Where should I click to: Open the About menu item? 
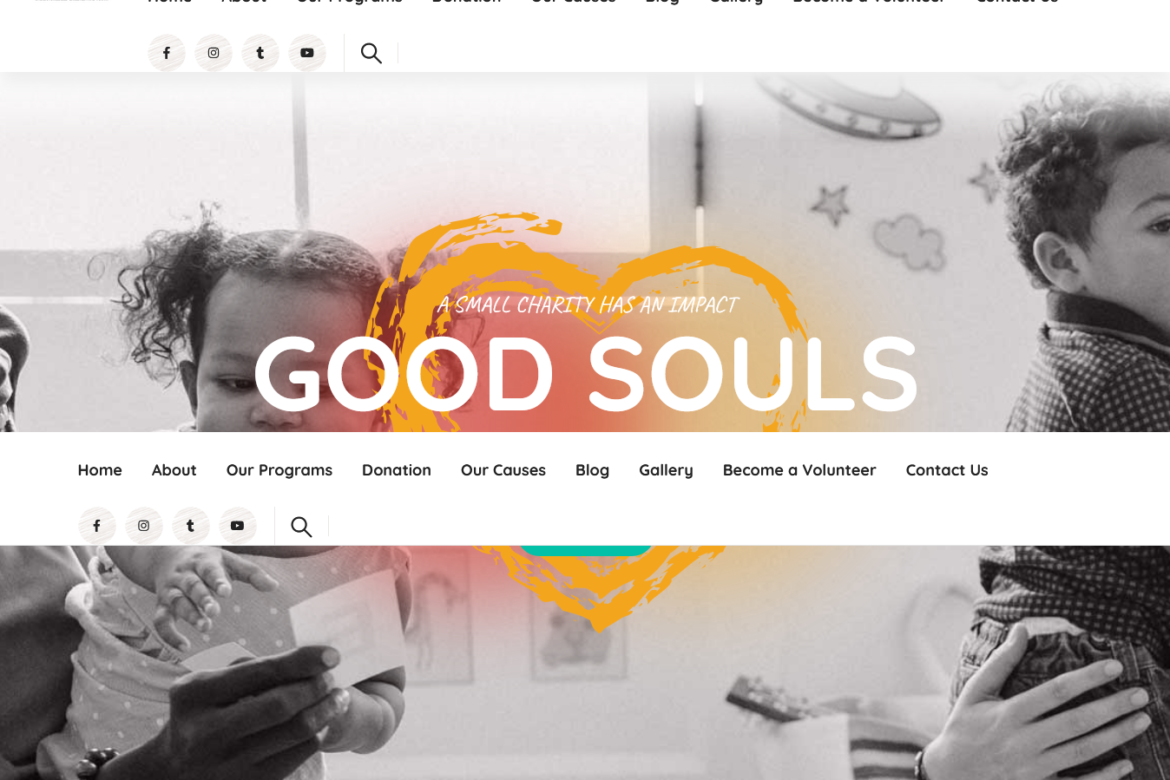(x=174, y=470)
